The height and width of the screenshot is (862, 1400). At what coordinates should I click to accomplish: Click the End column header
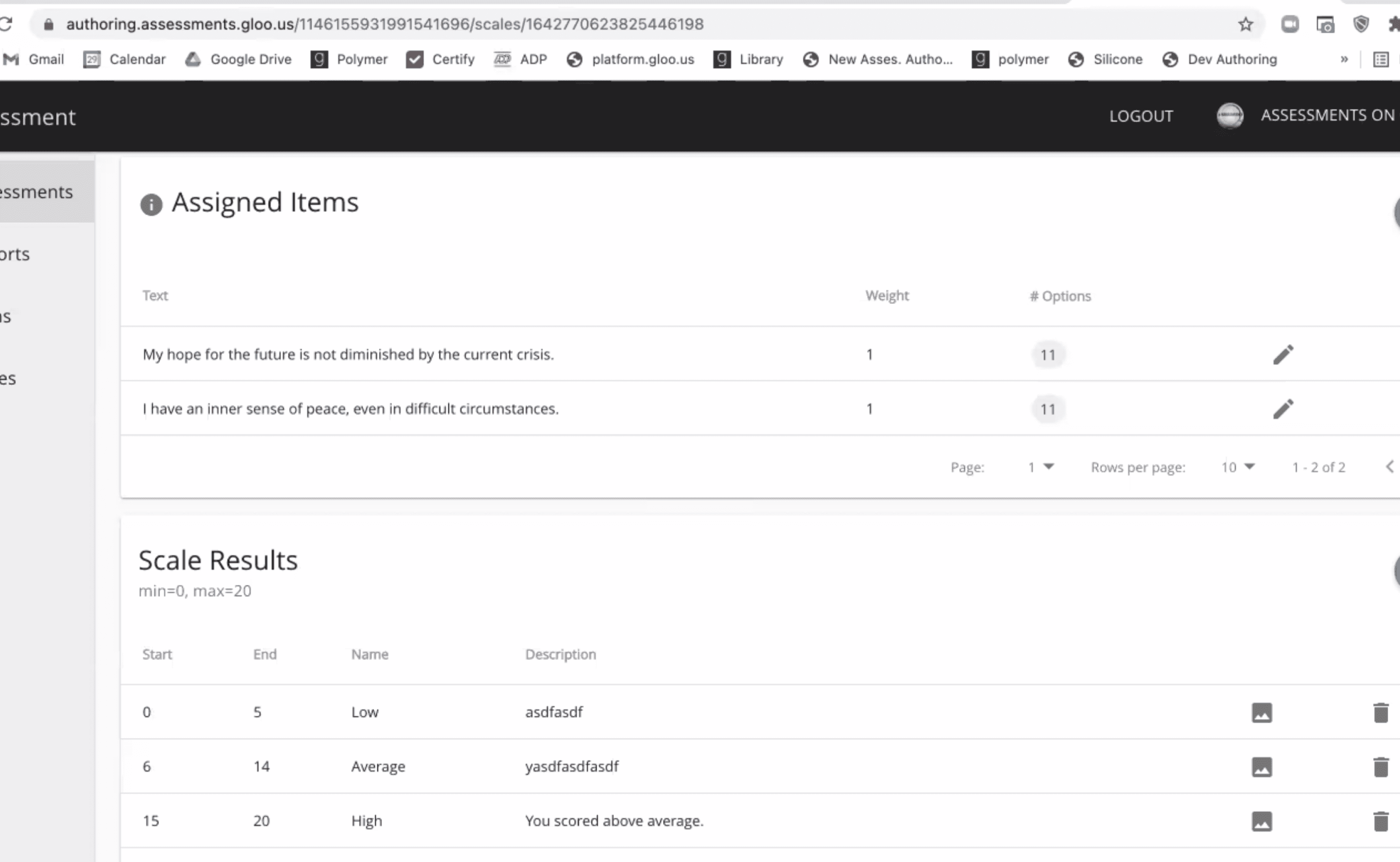(265, 654)
